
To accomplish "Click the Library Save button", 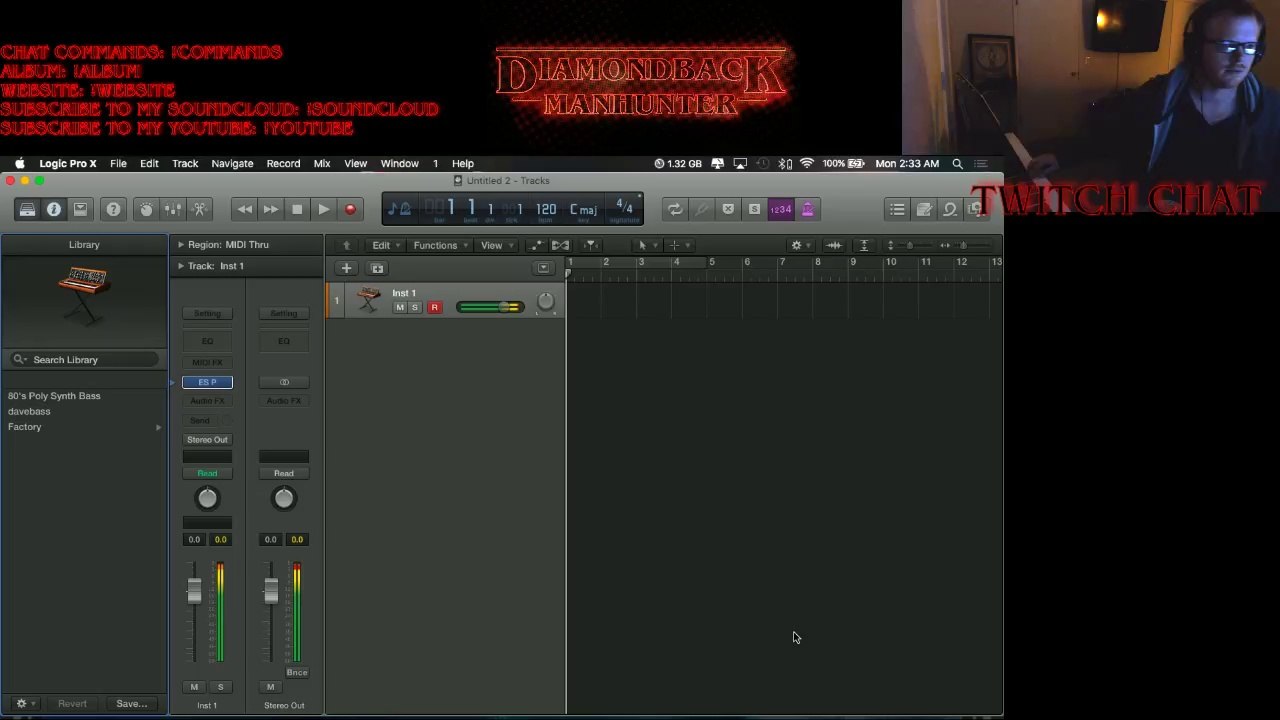I will click(131, 704).
